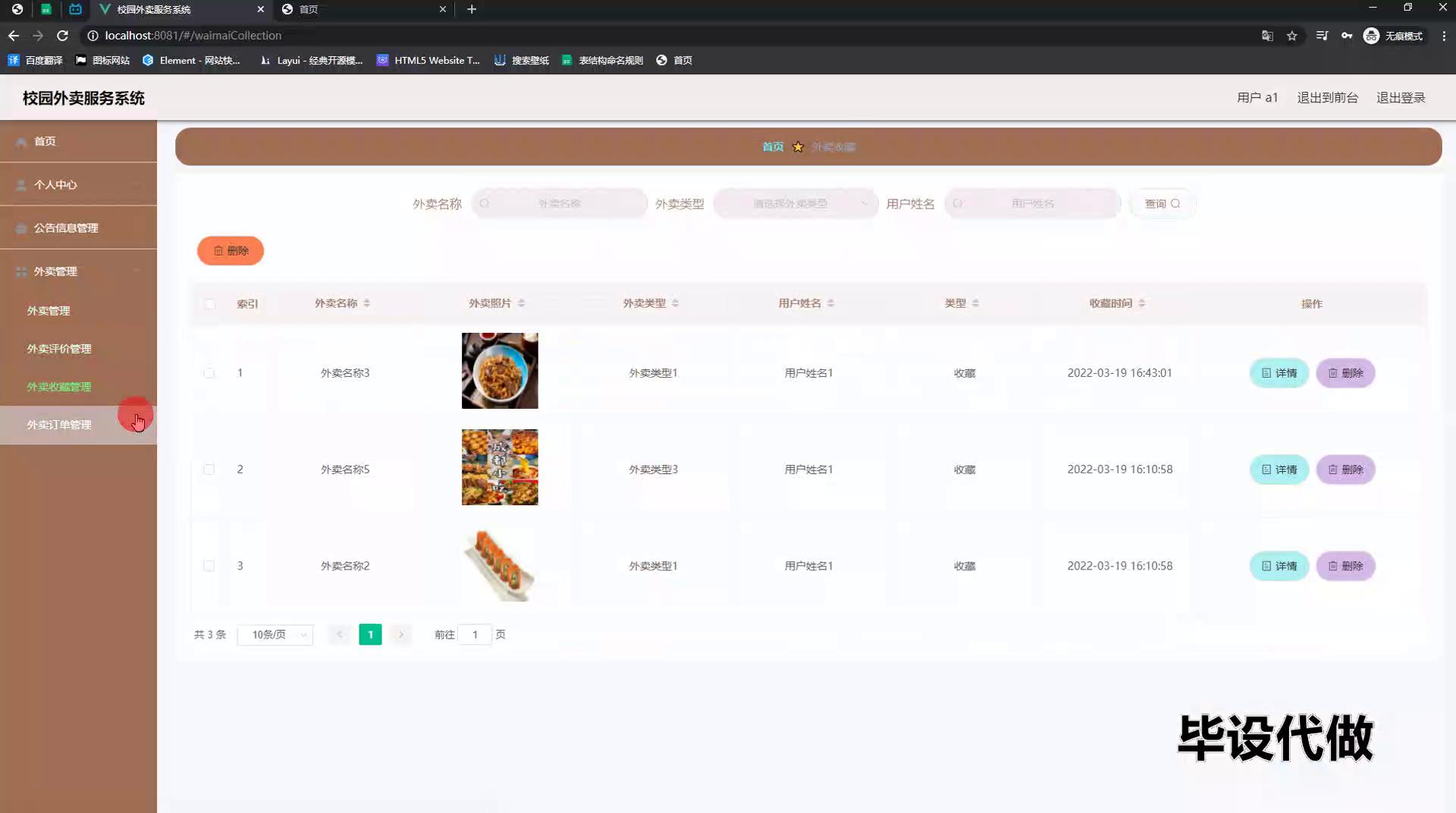
Task: Open the 10条/页 page size dropdown
Action: pos(275,635)
